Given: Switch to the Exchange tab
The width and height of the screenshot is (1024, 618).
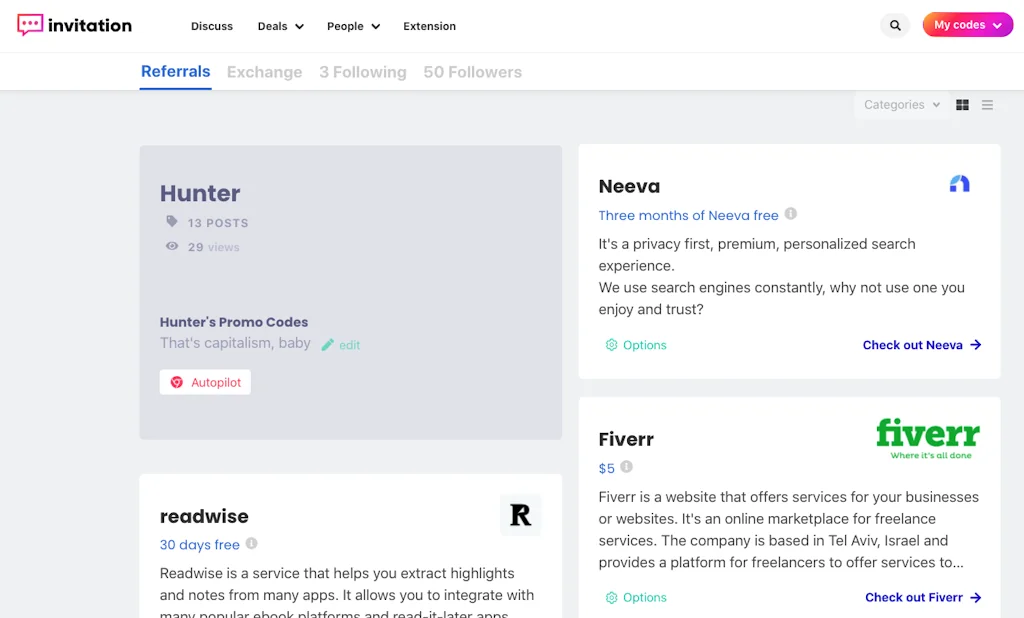Looking at the screenshot, I should click(x=264, y=72).
